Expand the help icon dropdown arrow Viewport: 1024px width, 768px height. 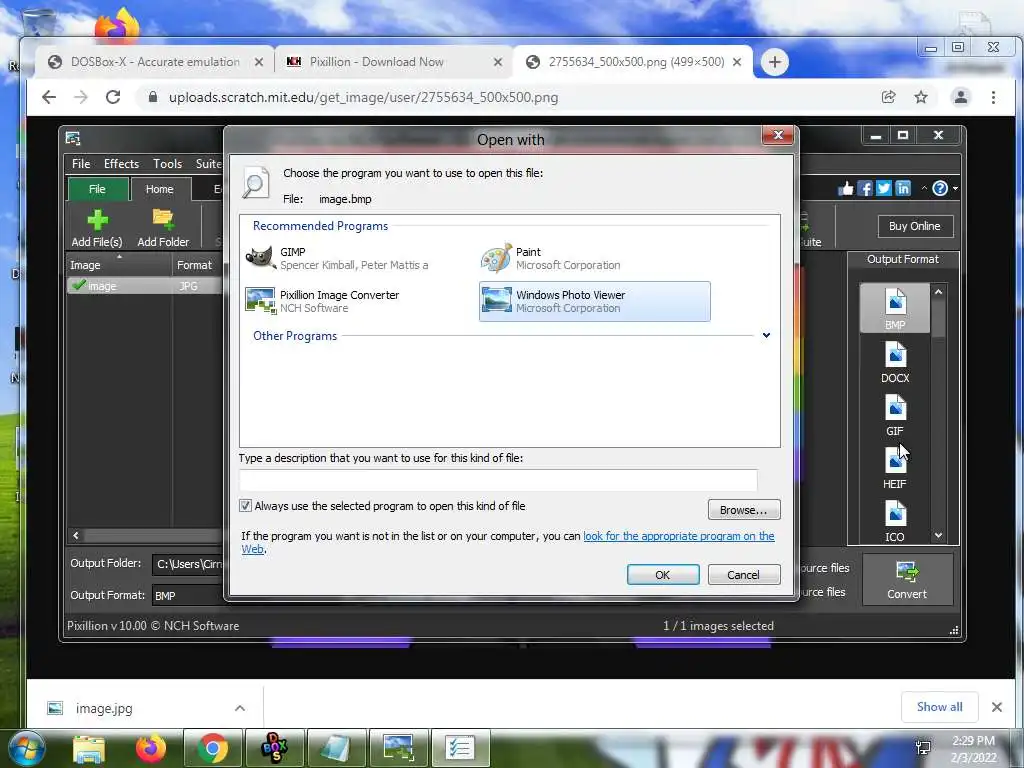click(x=955, y=189)
